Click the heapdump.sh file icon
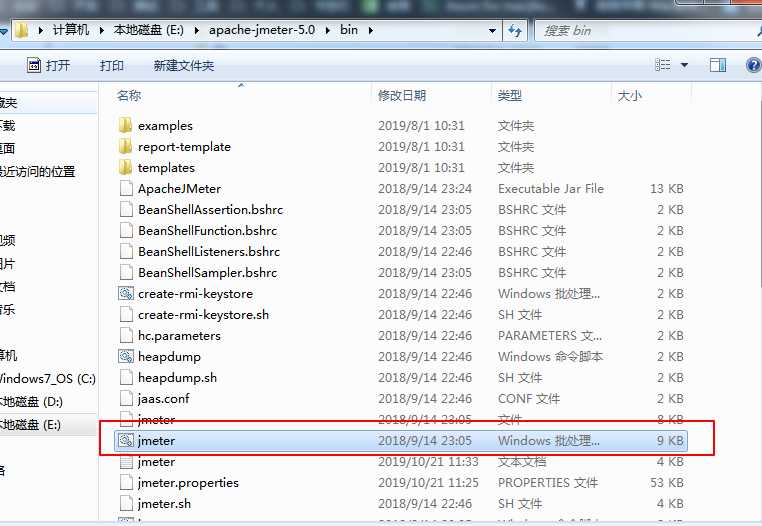This screenshot has height=526, width=762. (x=126, y=377)
